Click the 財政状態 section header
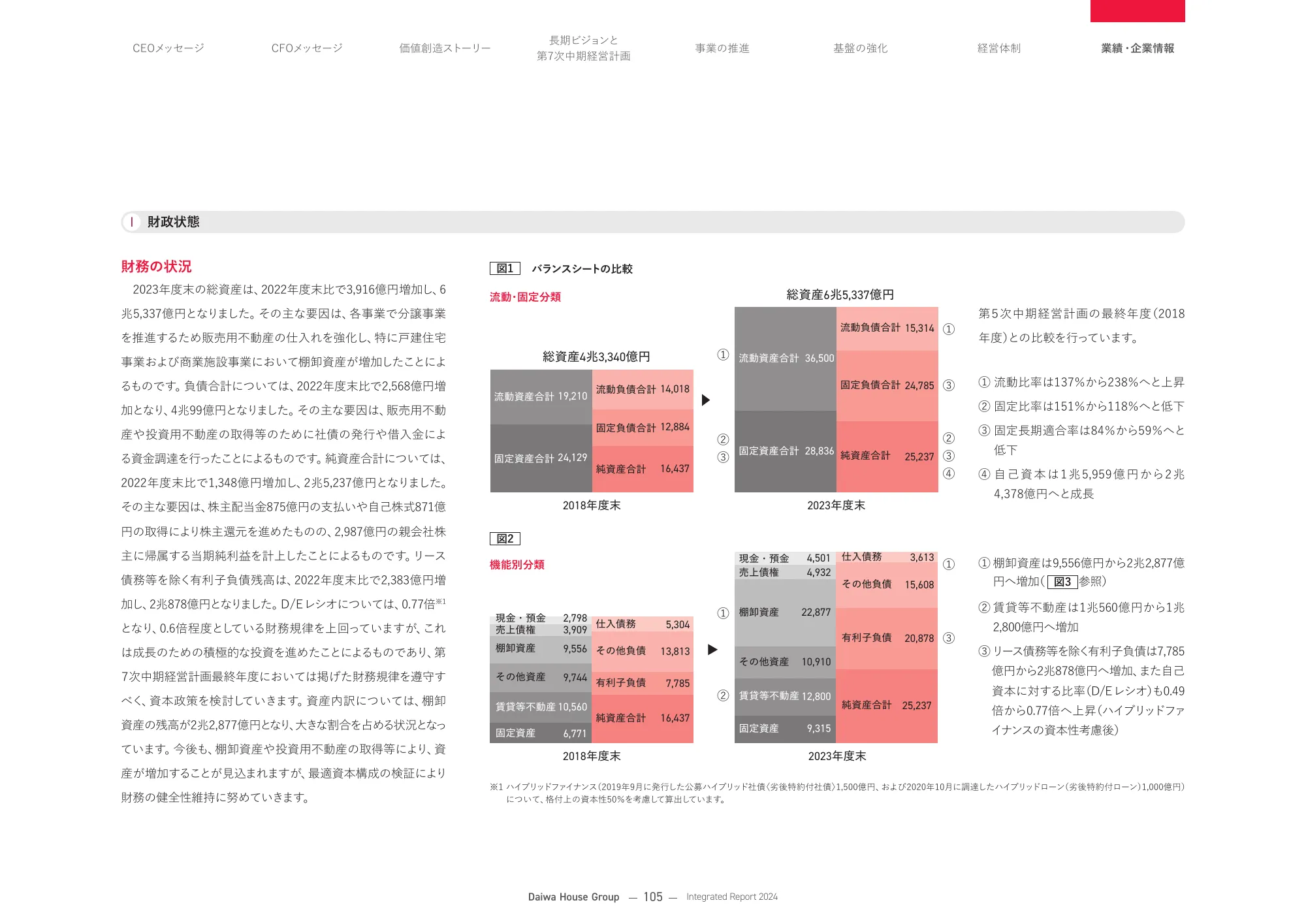1306x924 pixels. [x=653, y=222]
